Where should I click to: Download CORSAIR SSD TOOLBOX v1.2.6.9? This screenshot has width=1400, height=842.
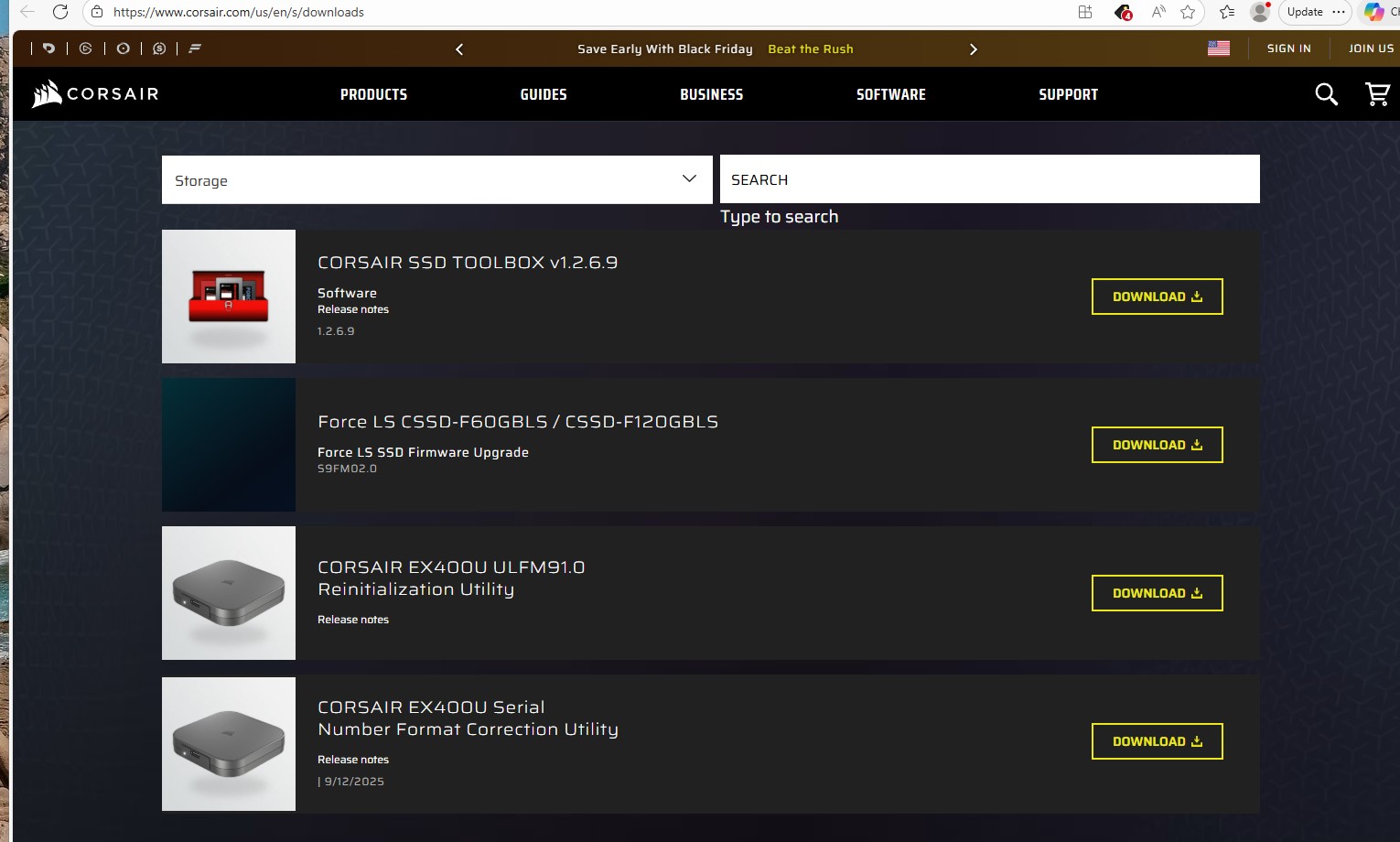[x=1157, y=297]
